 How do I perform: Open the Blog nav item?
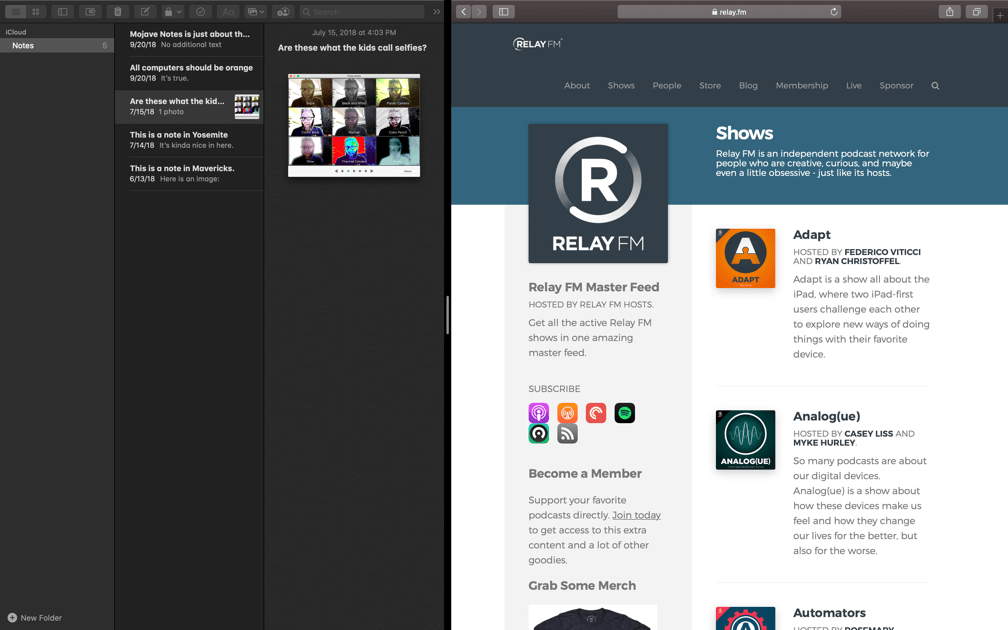click(x=748, y=86)
